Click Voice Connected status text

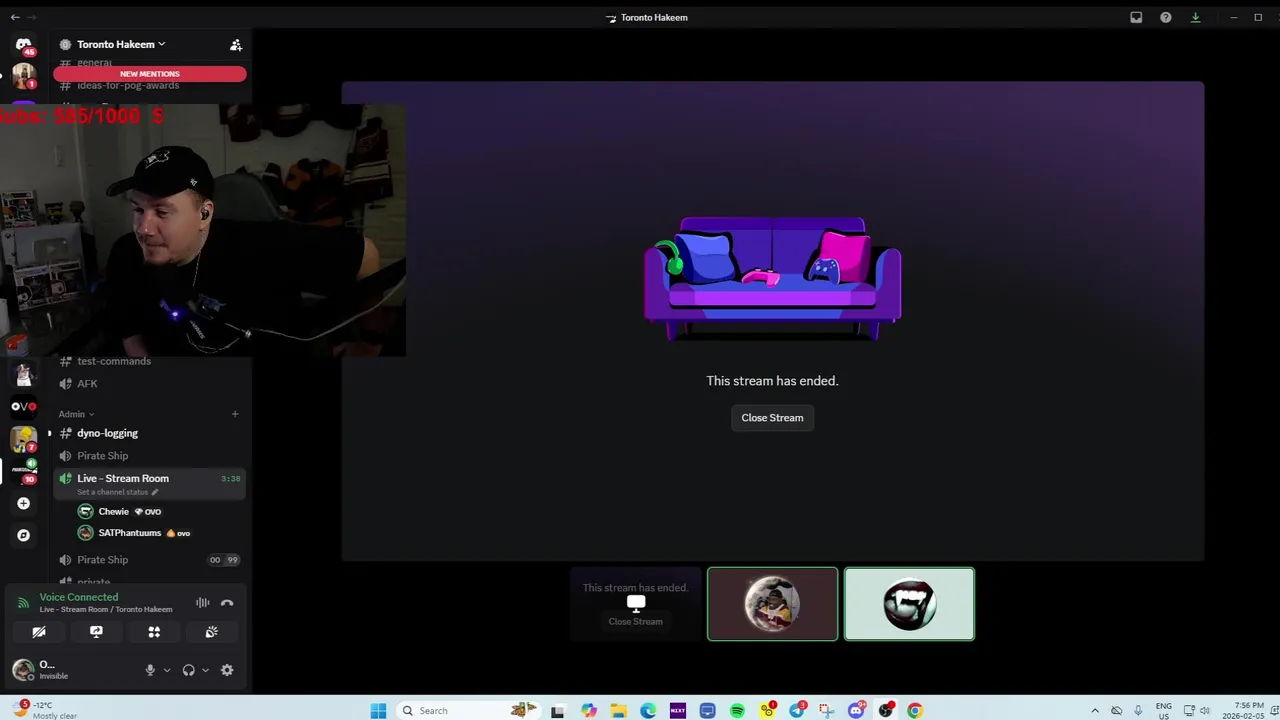[x=78, y=597]
